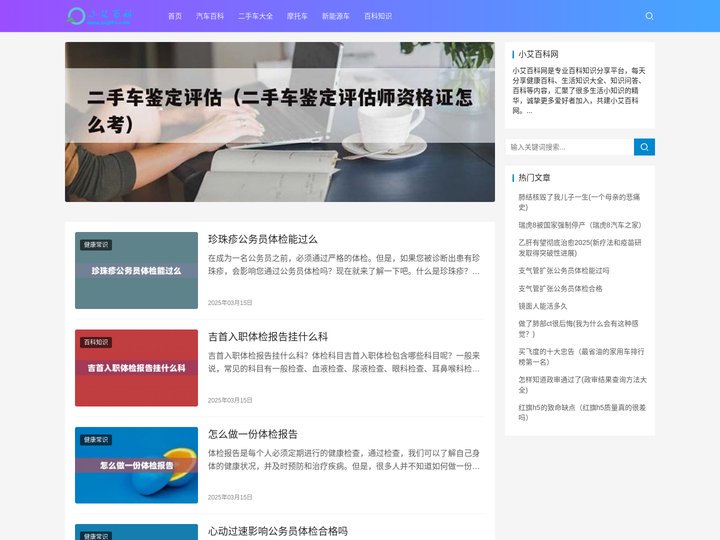Image resolution: width=720 pixels, height=540 pixels.
Task: Open hot article 肺结核毁了我儿子一生
Action: point(579,202)
